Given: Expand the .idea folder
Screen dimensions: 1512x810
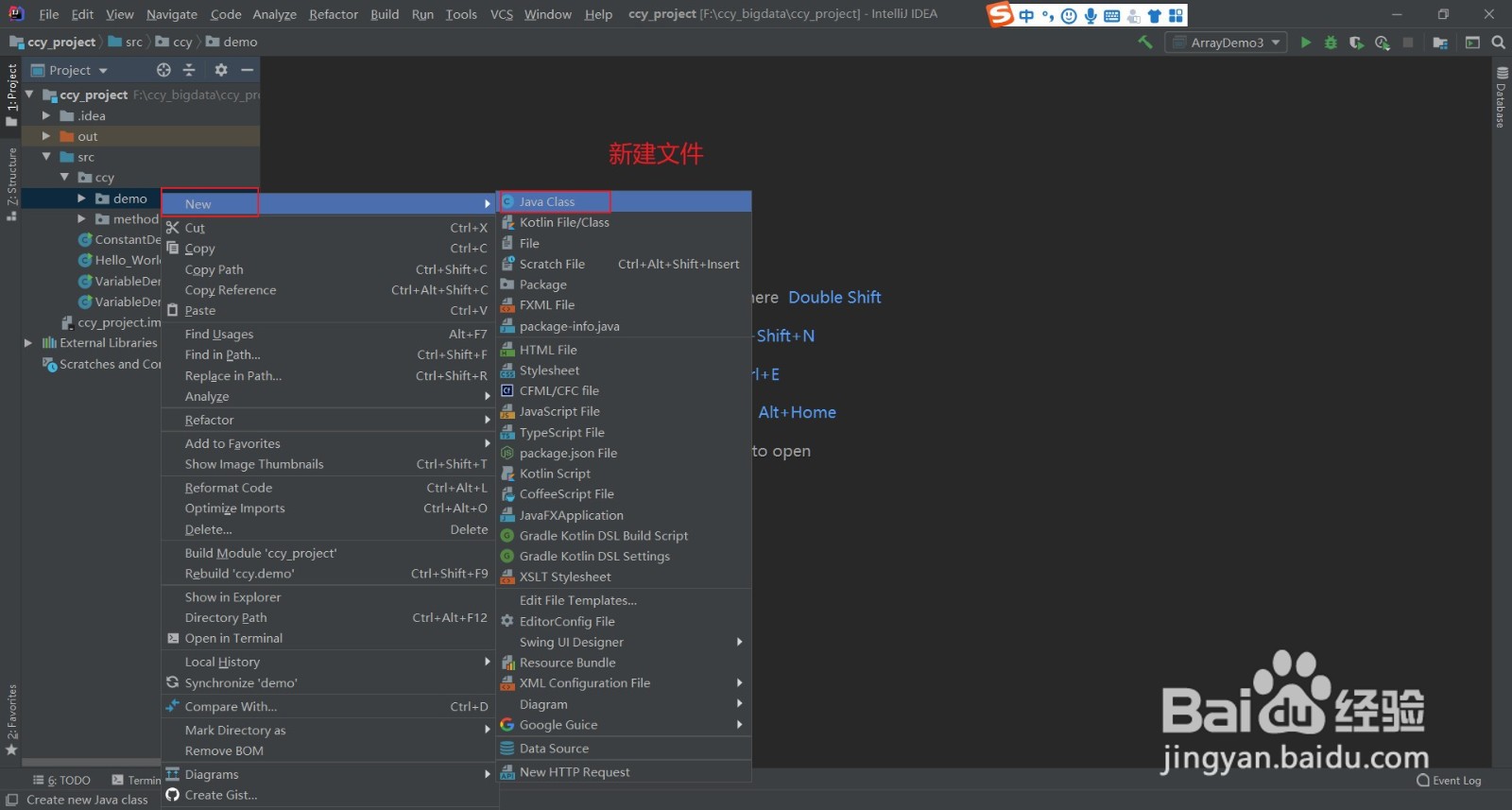Looking at the screenshot, I should (45, 115).
